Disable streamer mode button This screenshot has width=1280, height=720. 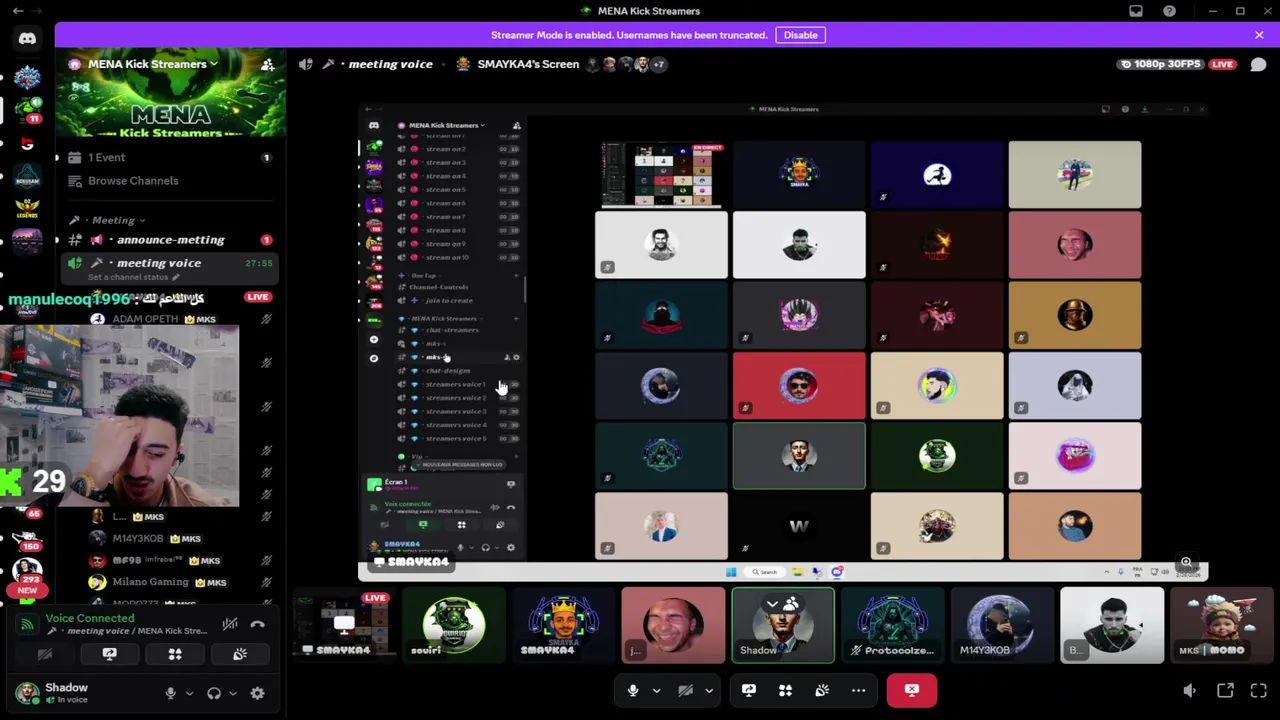pyautogui.click(x=800, y=35)
